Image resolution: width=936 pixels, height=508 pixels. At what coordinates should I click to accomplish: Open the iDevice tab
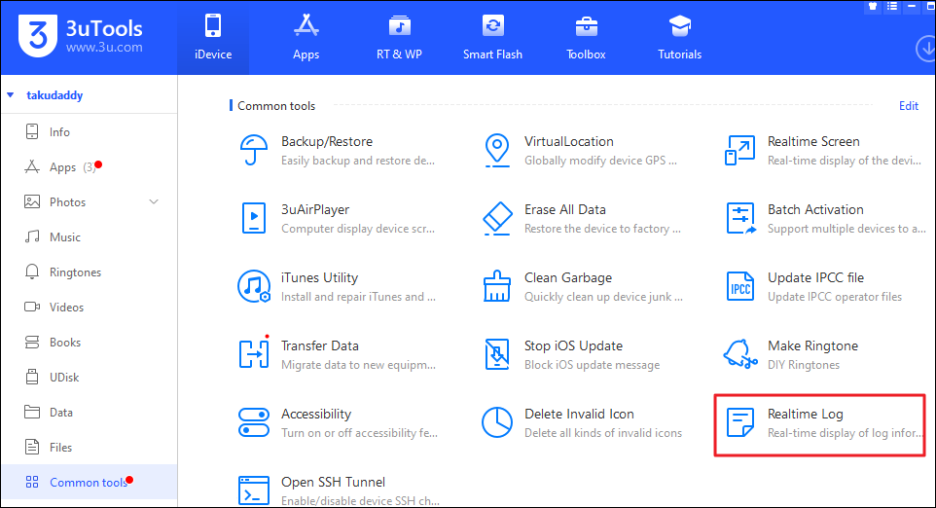pos(213,38)
